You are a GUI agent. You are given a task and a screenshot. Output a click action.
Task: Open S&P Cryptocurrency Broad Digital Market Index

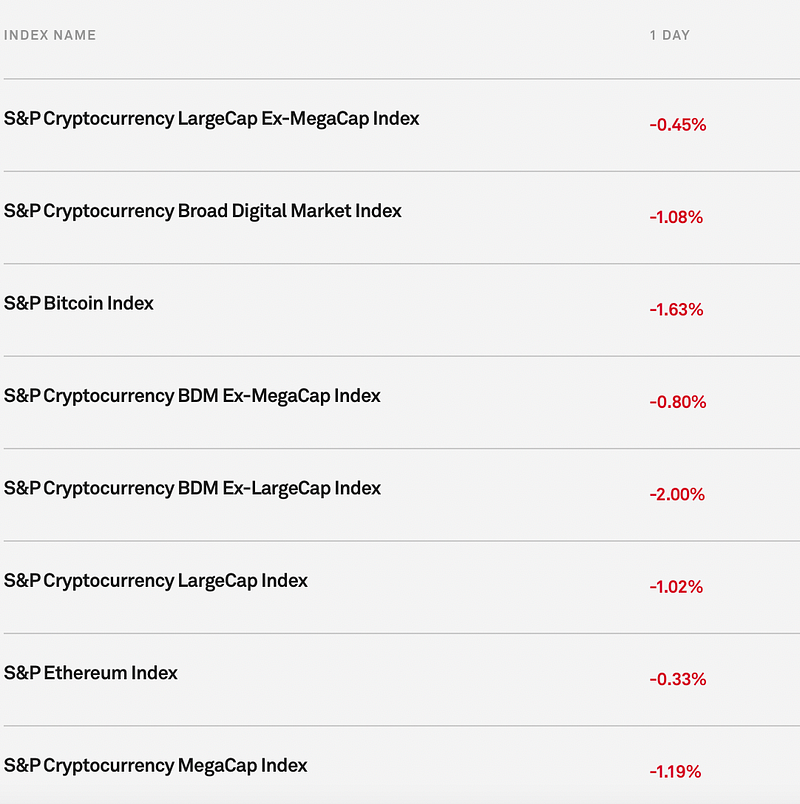coord(202,211)
